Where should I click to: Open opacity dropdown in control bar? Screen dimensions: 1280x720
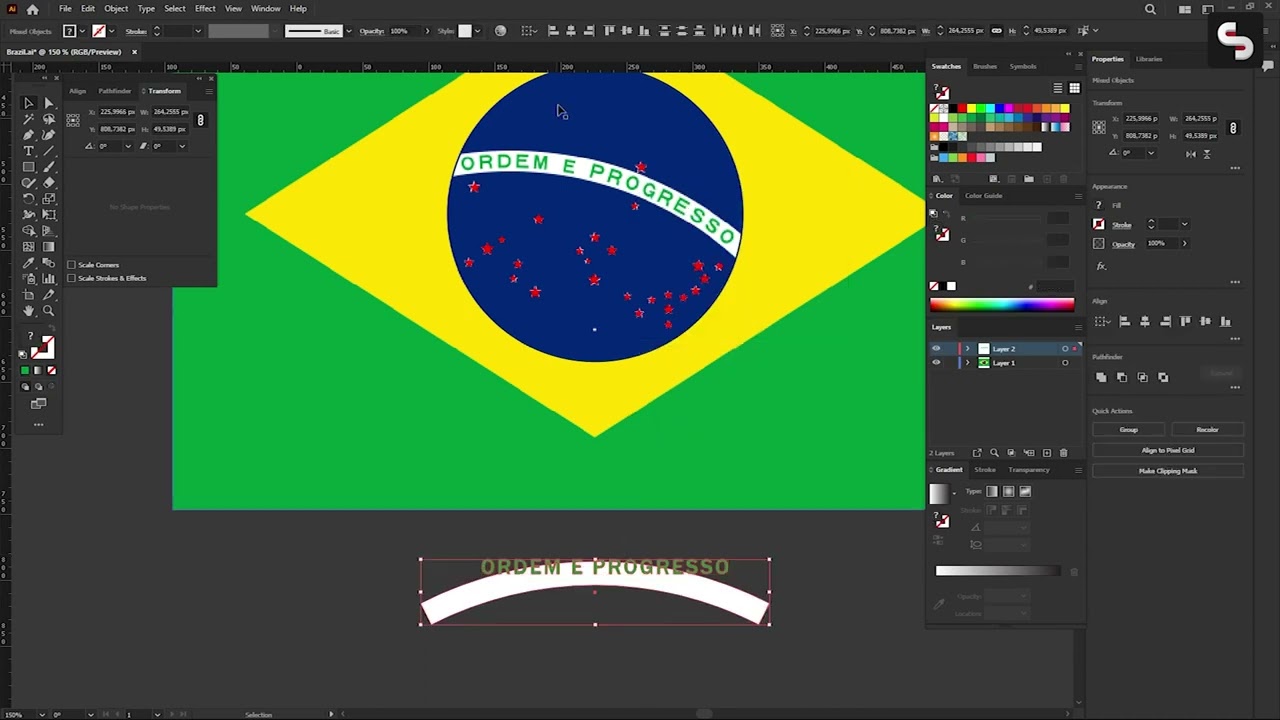pos(427,31)
